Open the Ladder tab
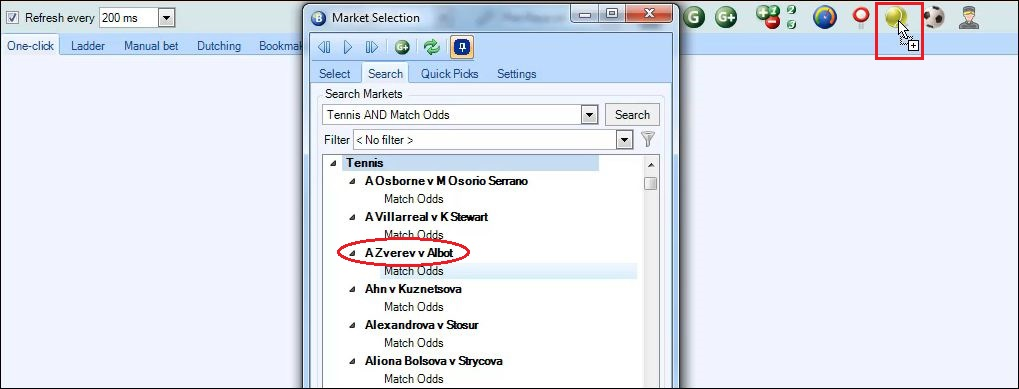The height and width of the screenshot is (389, 1019). [x=88, y=45]
